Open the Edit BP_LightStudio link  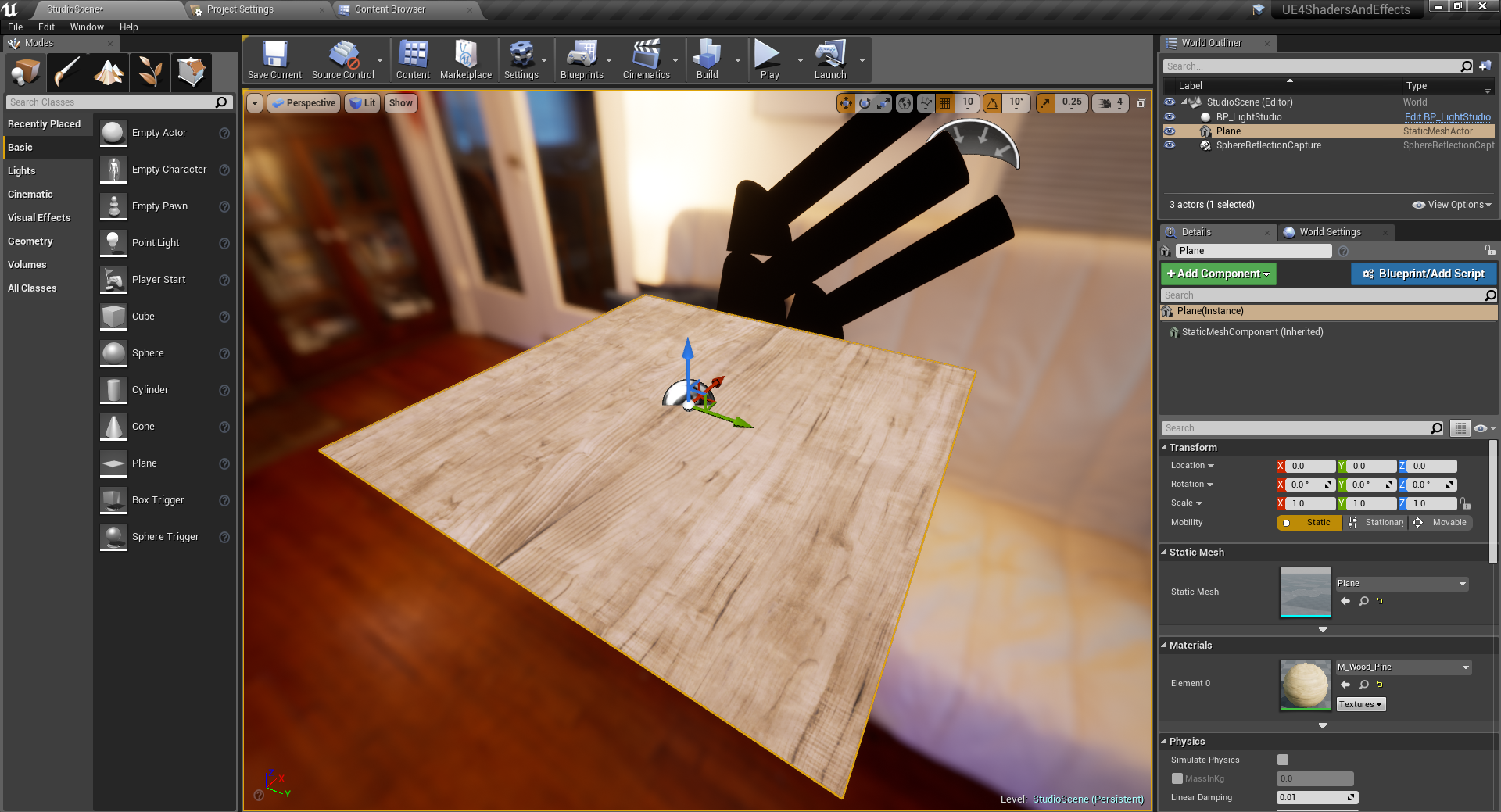tap(1447, 117)
